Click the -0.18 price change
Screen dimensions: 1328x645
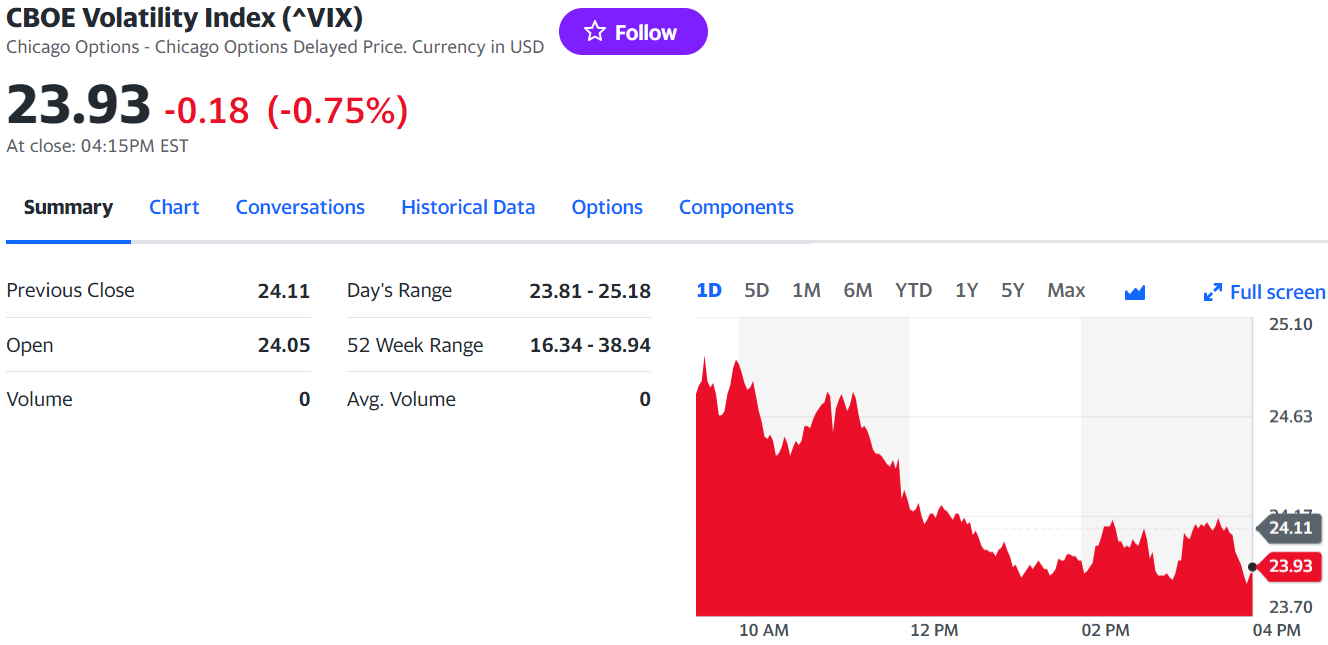click(x=206, y=110)
